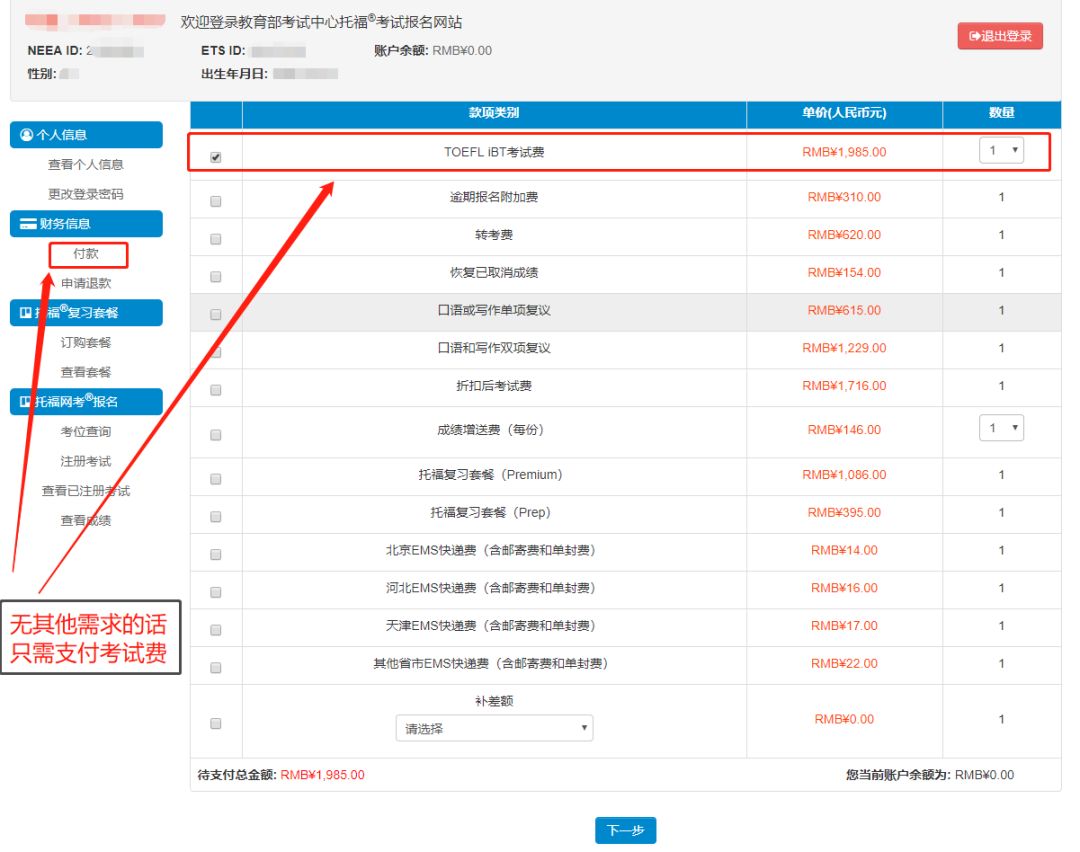1080x852 pixels.
Task: Click the 财务信息 card icon header
Action: [x=27, y=224]
